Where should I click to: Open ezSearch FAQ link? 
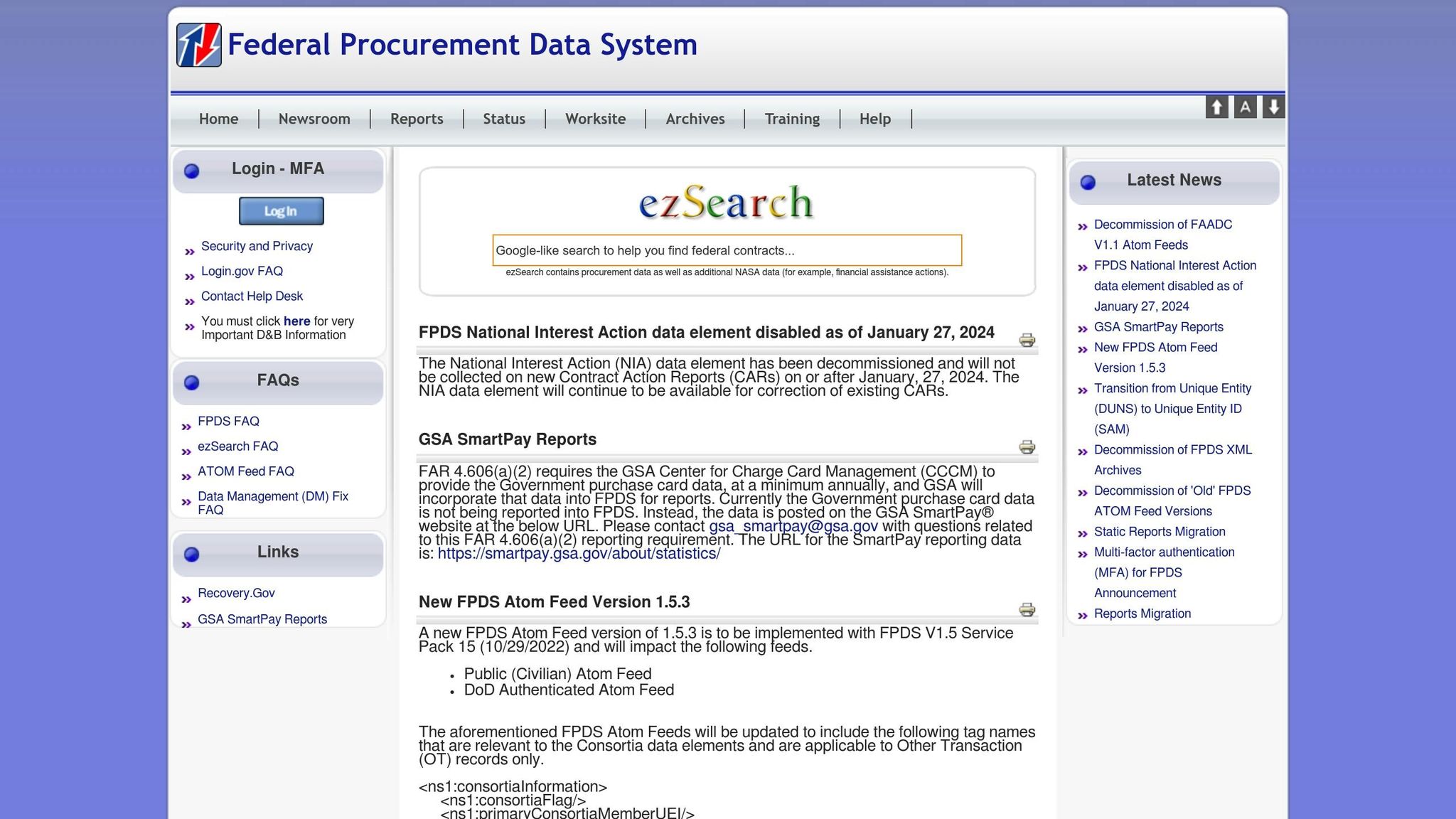pos(237,446)
